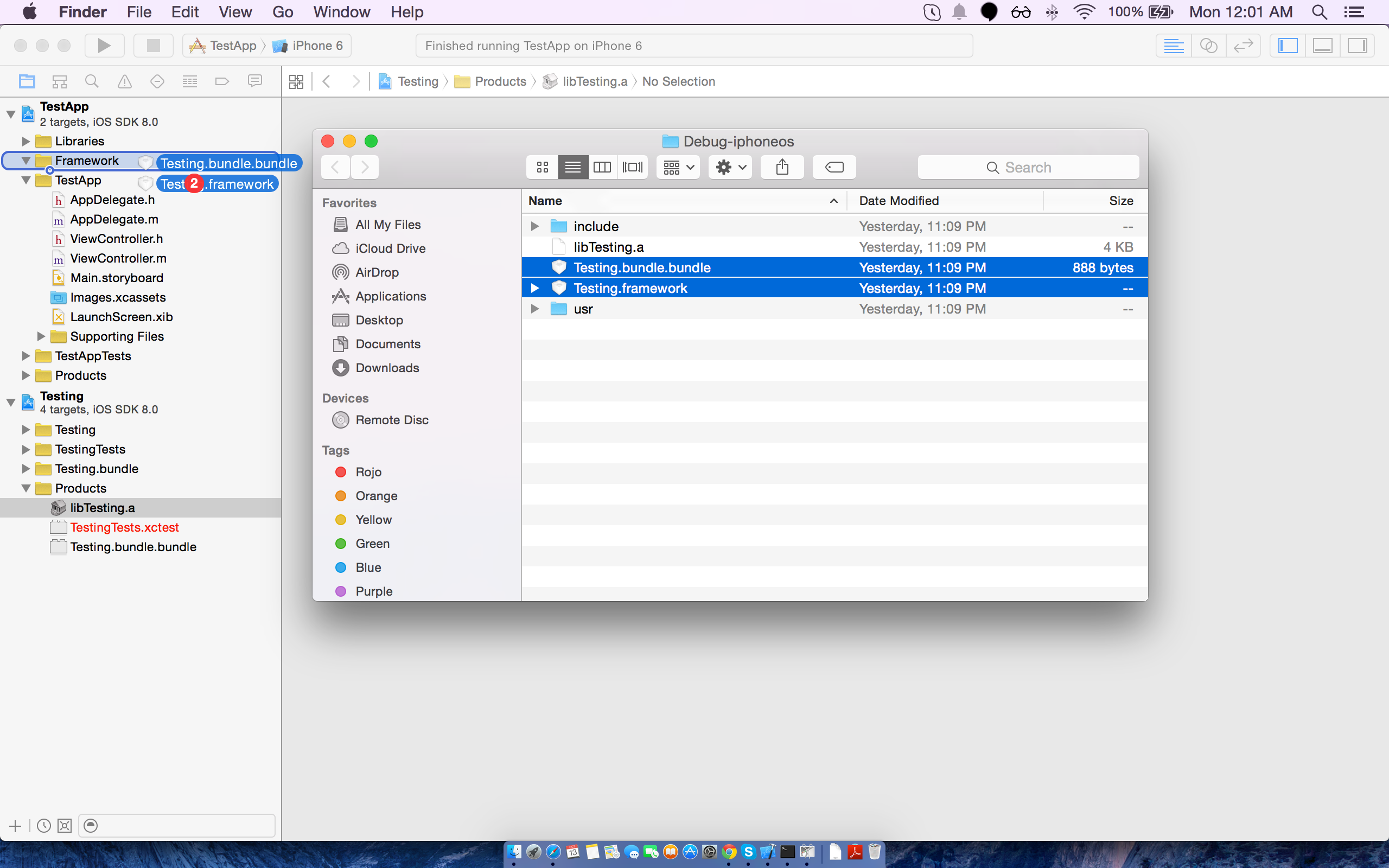Open the Finder Action gear dropdown
Image resolution: width=1389 pixels, height=868 pixels.
tap(730, 167)
